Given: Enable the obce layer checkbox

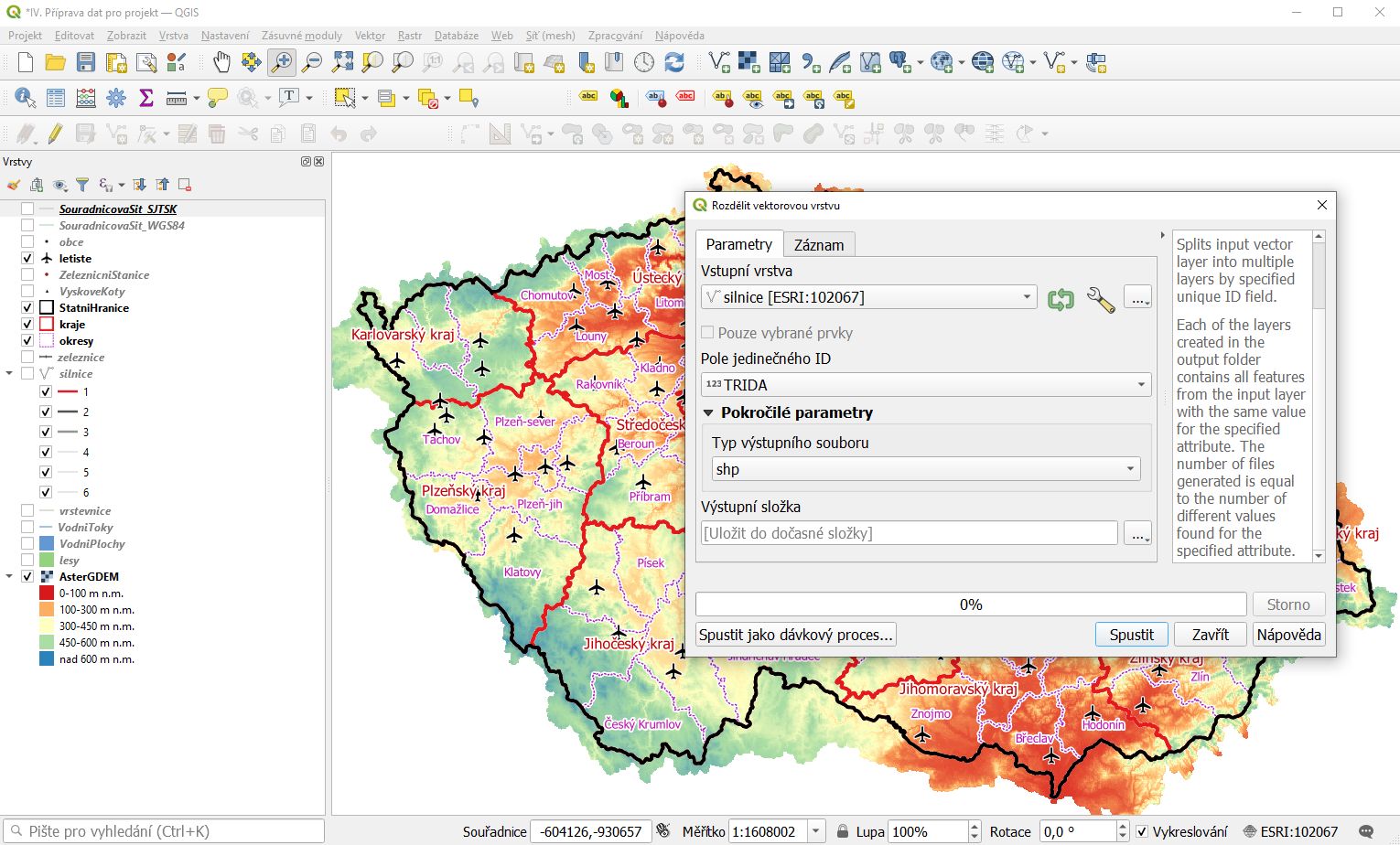Looking at the screenshot, I should pos(27,242).
